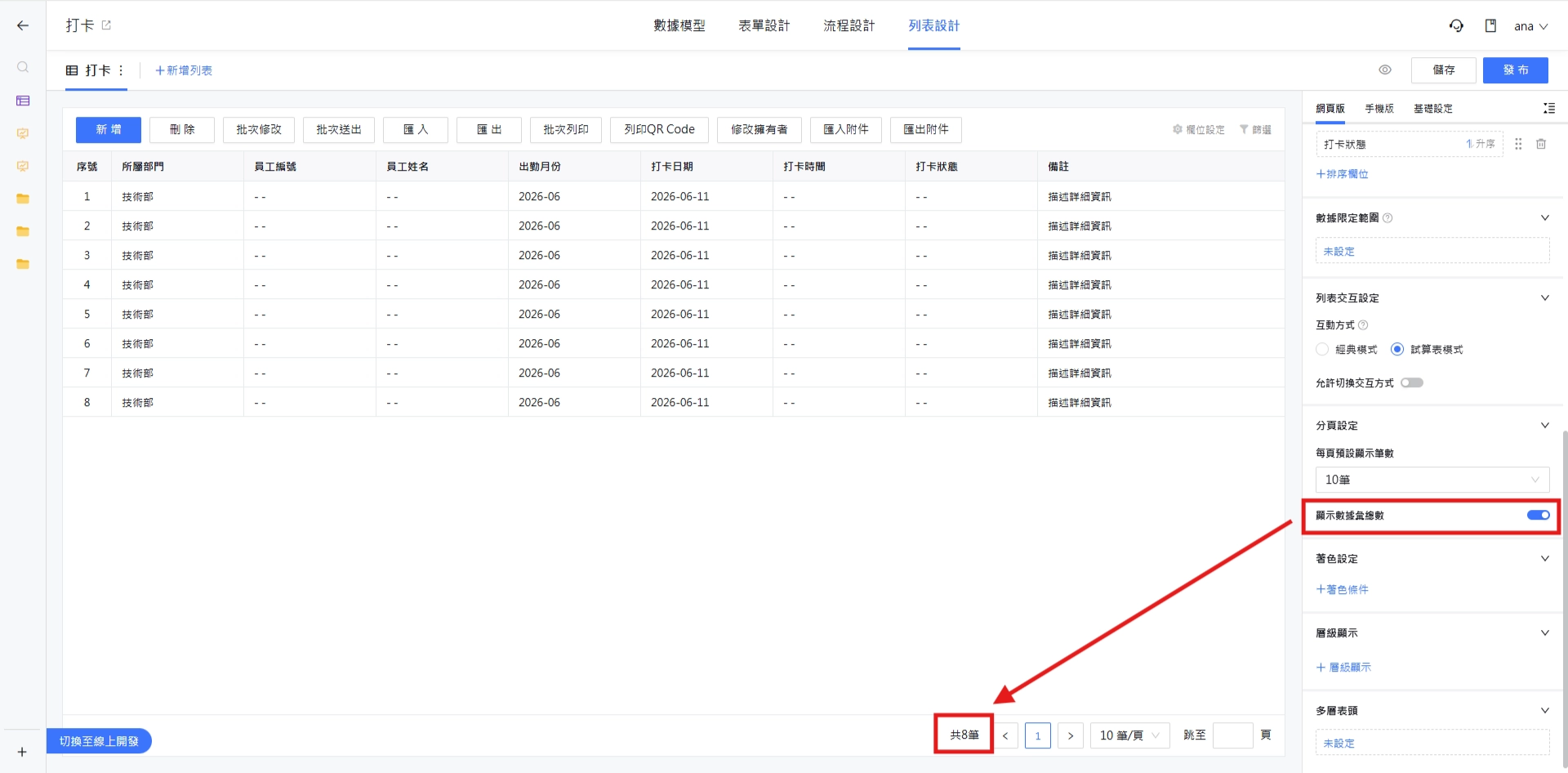
Task: Select the purple list icon in sidebar
Action: pyautogui.click(x=23, y=101)
